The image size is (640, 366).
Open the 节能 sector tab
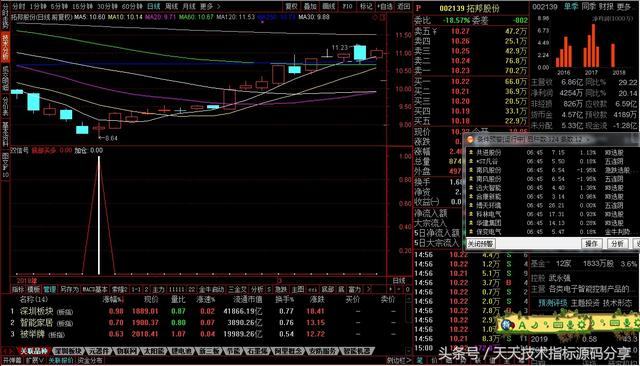pyautogui.click(x=234, y=351)
